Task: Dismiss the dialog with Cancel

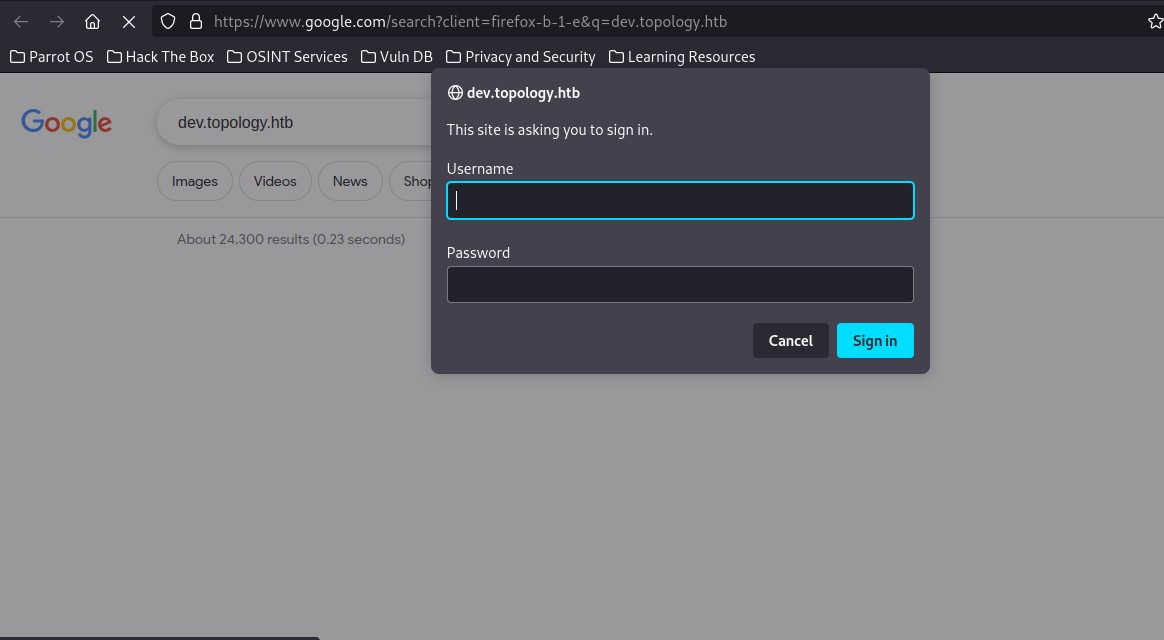Action: [x=790, y=341]
